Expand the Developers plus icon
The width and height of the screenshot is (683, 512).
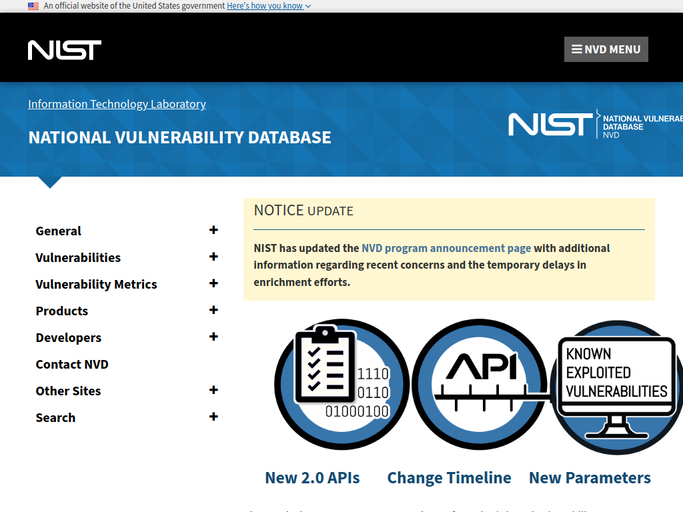pos(213,336)
